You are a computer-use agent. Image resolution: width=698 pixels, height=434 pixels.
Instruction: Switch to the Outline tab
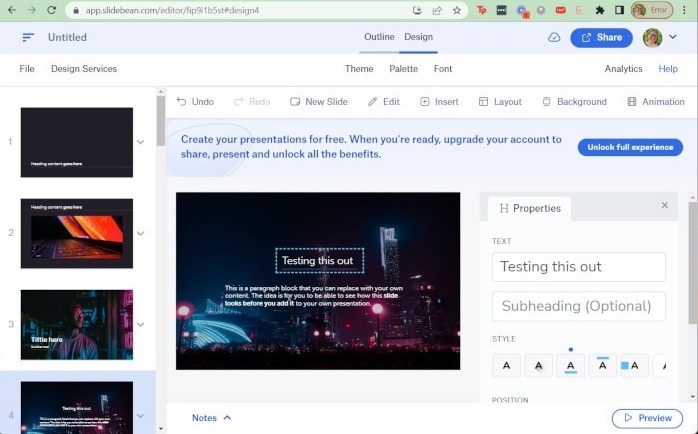point(379,37)
